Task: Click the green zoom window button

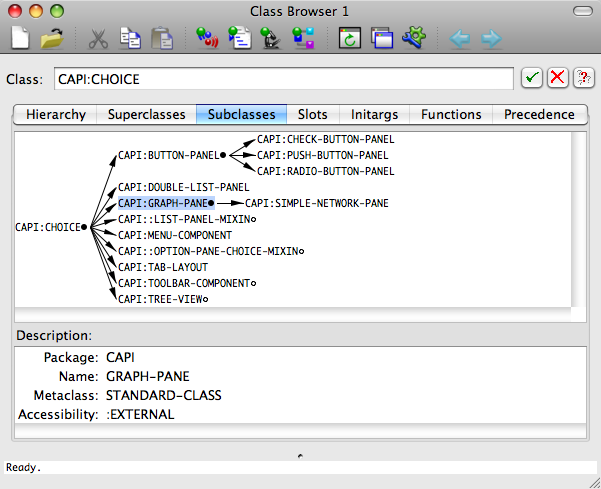Action: pos(57,11)
